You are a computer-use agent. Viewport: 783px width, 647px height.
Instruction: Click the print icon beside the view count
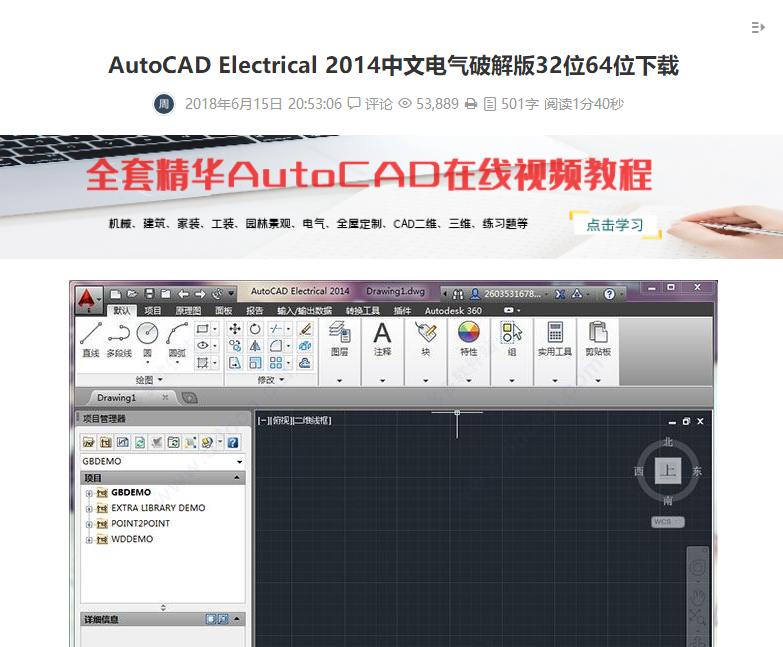(x=471, y=104)
